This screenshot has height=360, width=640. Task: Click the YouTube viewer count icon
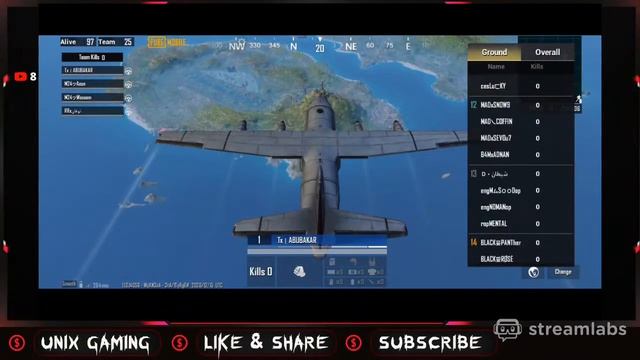(x=20, y=76)
